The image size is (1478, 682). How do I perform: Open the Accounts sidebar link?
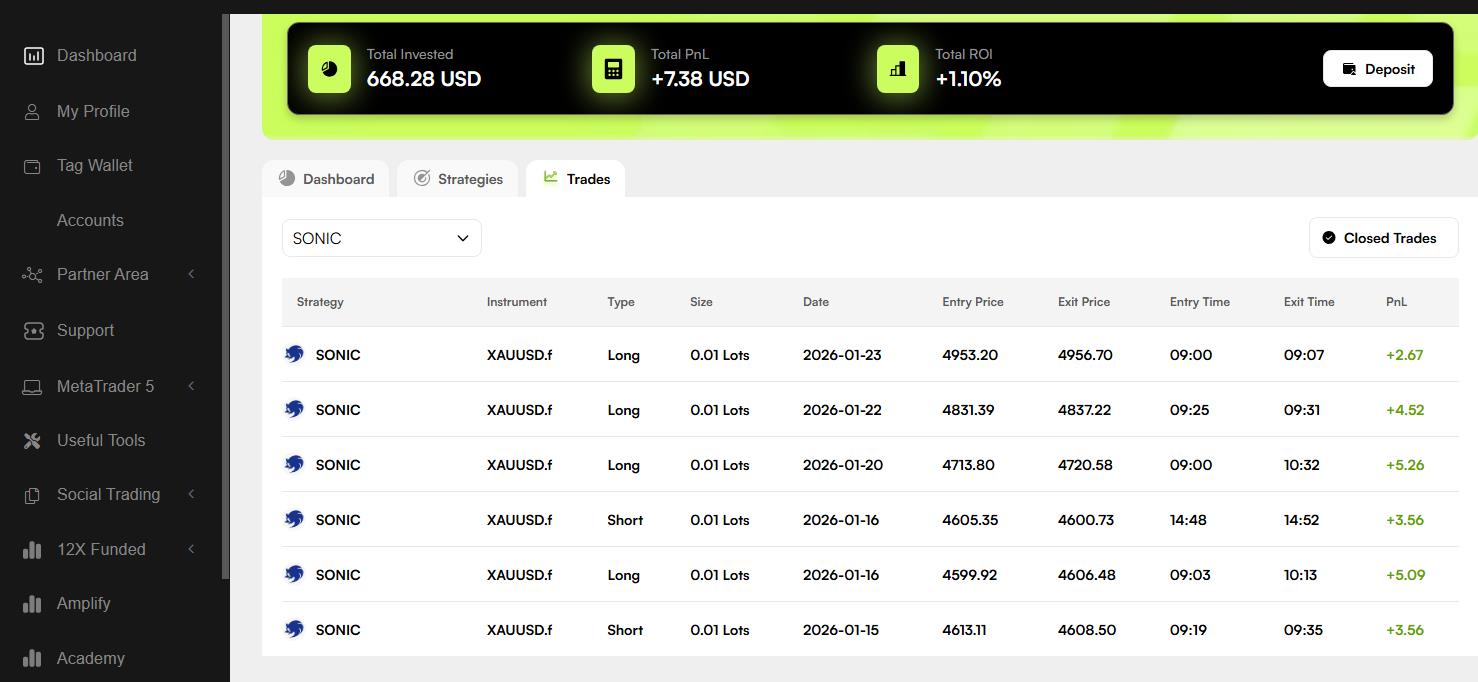tap(90, 221)
